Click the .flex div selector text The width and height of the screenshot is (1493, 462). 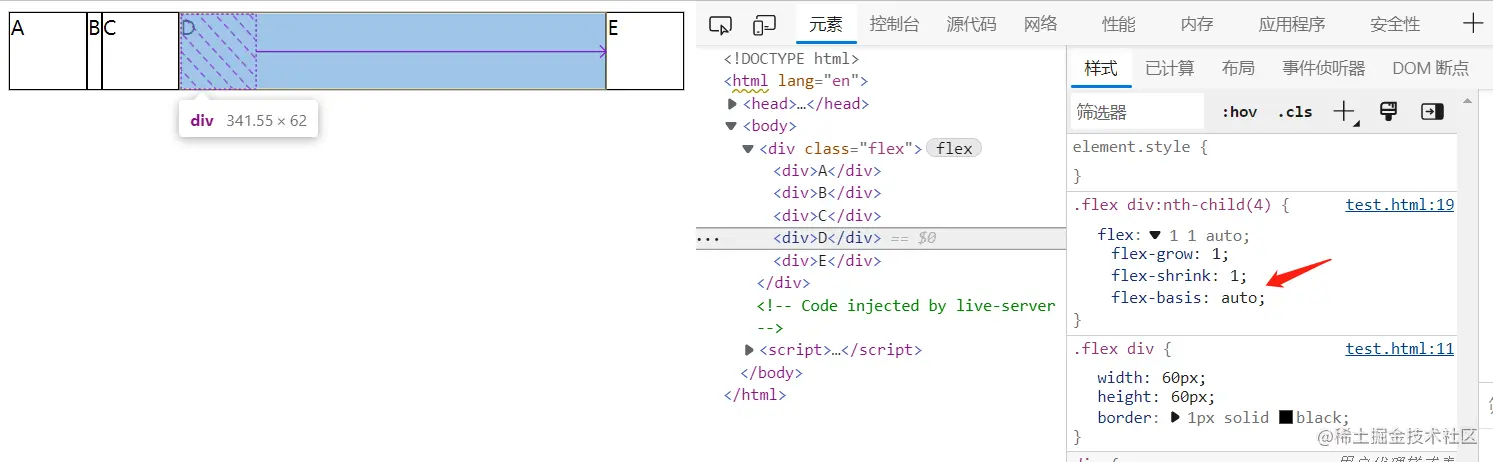[x=1113, y=349]
